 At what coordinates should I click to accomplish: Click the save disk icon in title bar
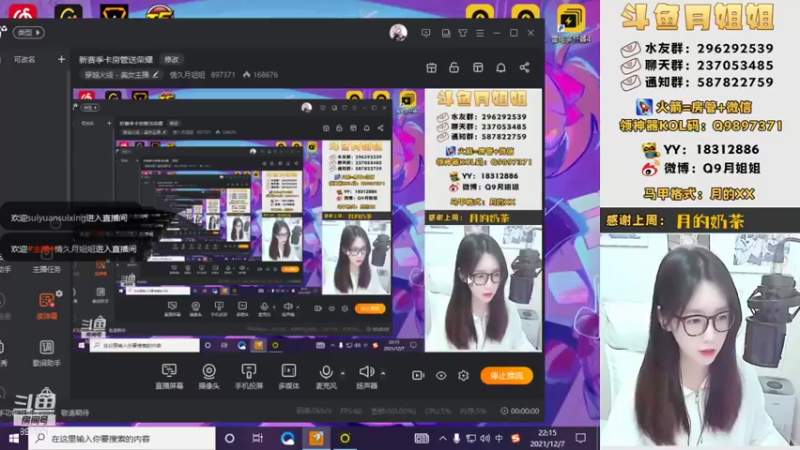445,33
